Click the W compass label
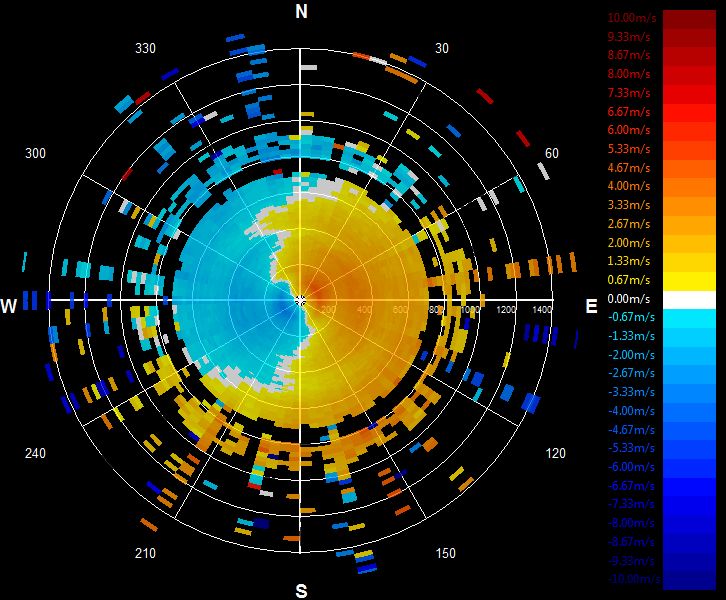Screen dimensions: 726x600 [x=9, y=306]
